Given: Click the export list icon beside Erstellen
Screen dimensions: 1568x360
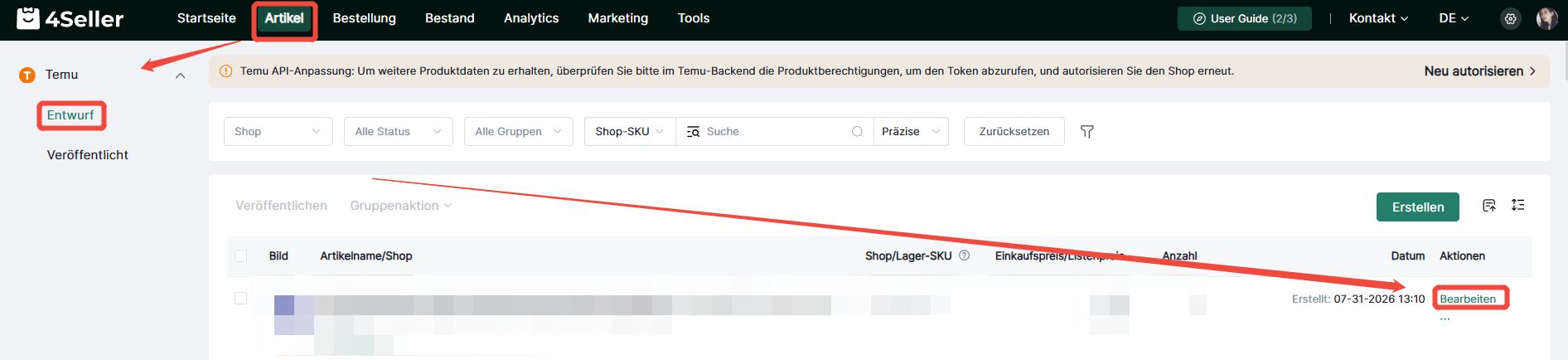Looking at the screenshot, I should 1489,205.
